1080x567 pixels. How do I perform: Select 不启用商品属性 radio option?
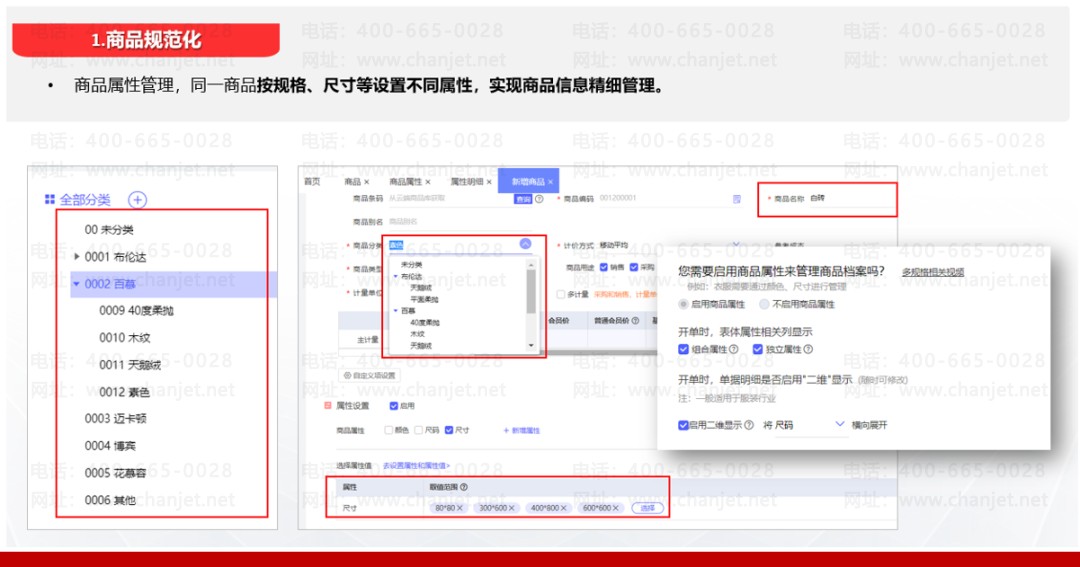(764, 304)
